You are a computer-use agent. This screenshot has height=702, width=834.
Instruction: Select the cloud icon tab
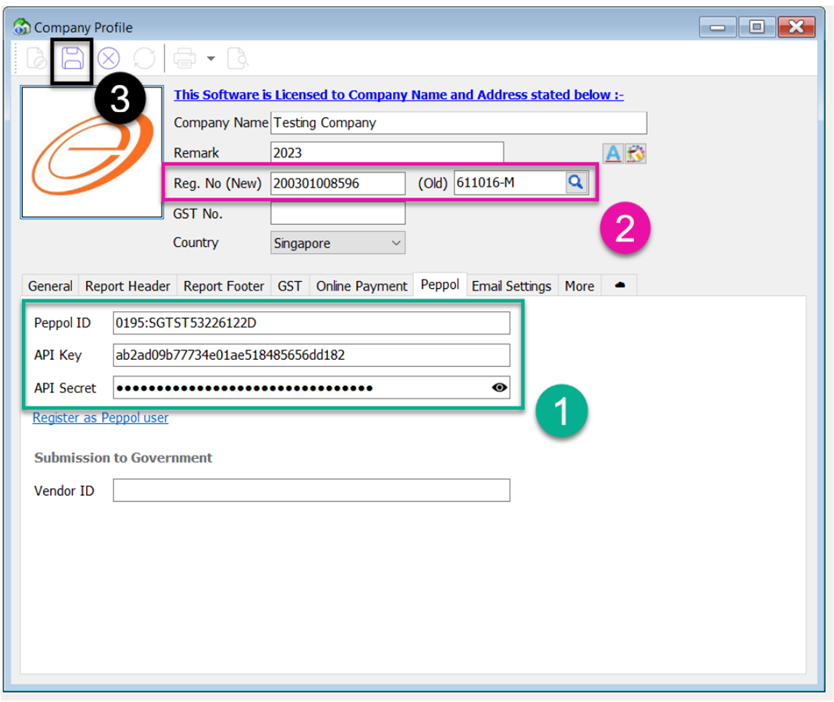tap(620, 286)
